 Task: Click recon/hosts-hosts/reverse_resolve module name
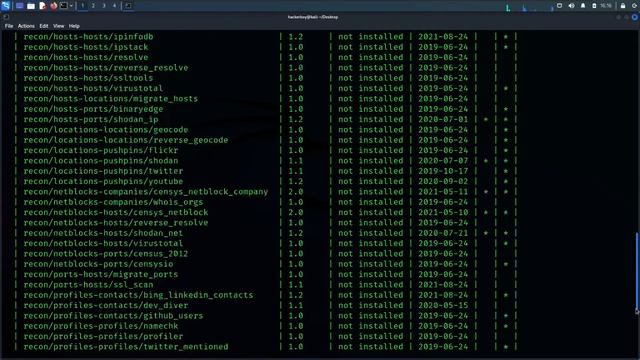106,68
